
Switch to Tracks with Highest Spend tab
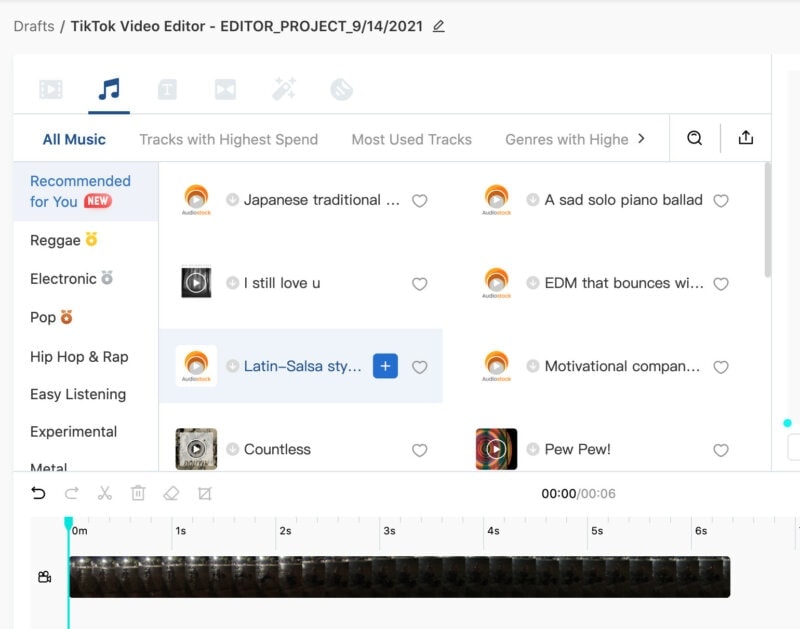[x=229, y=139]
